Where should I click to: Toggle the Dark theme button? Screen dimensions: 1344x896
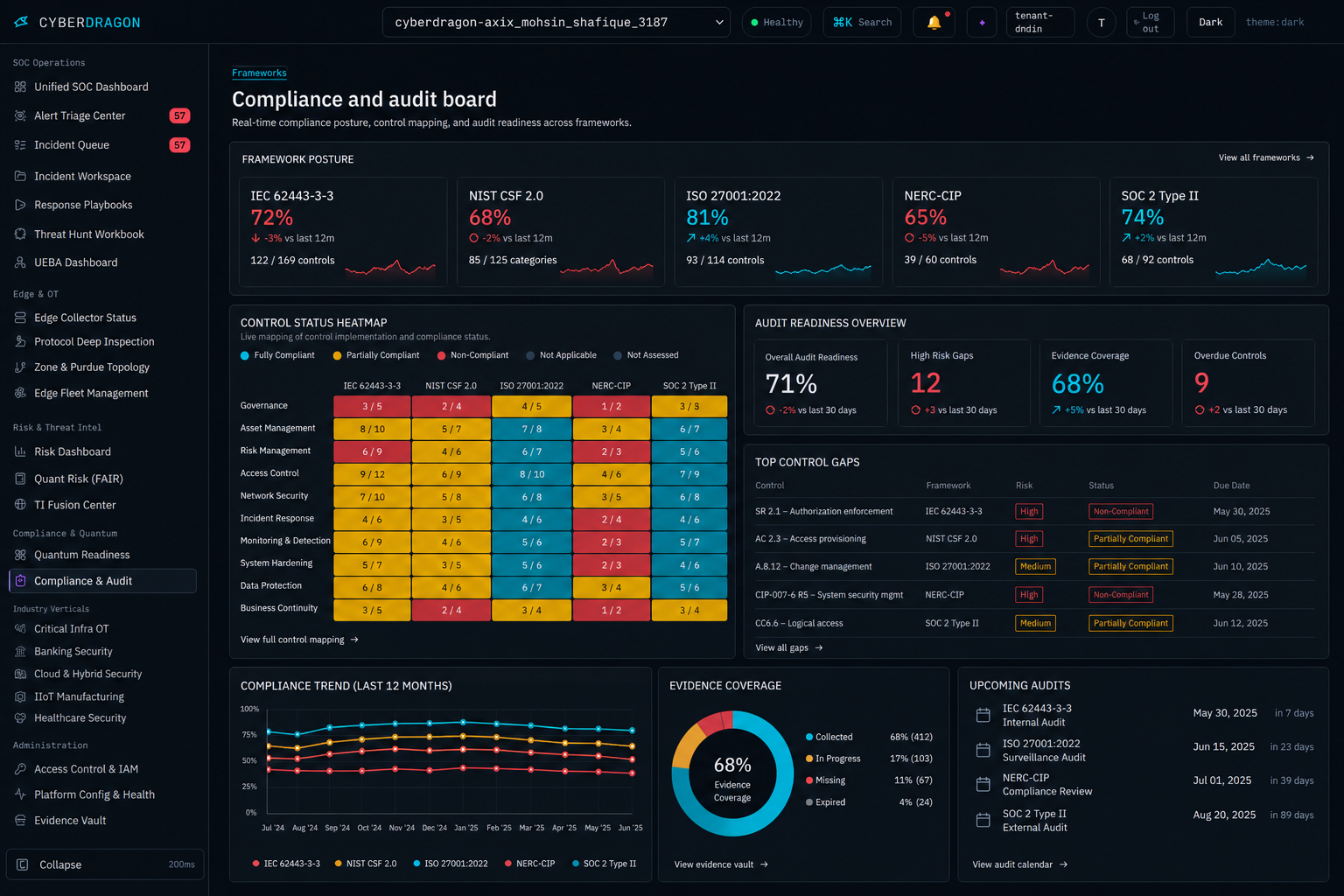click(x=1210, y=22)
